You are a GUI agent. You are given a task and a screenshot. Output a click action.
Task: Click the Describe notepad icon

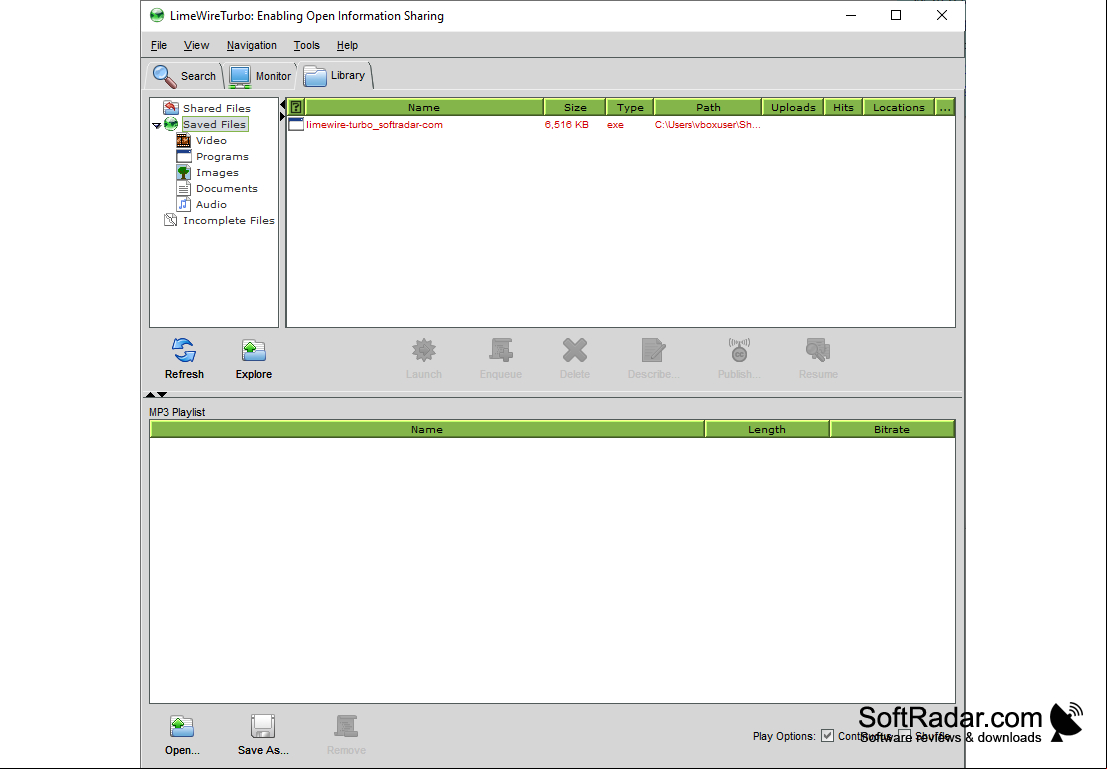[x=654, y=350]
